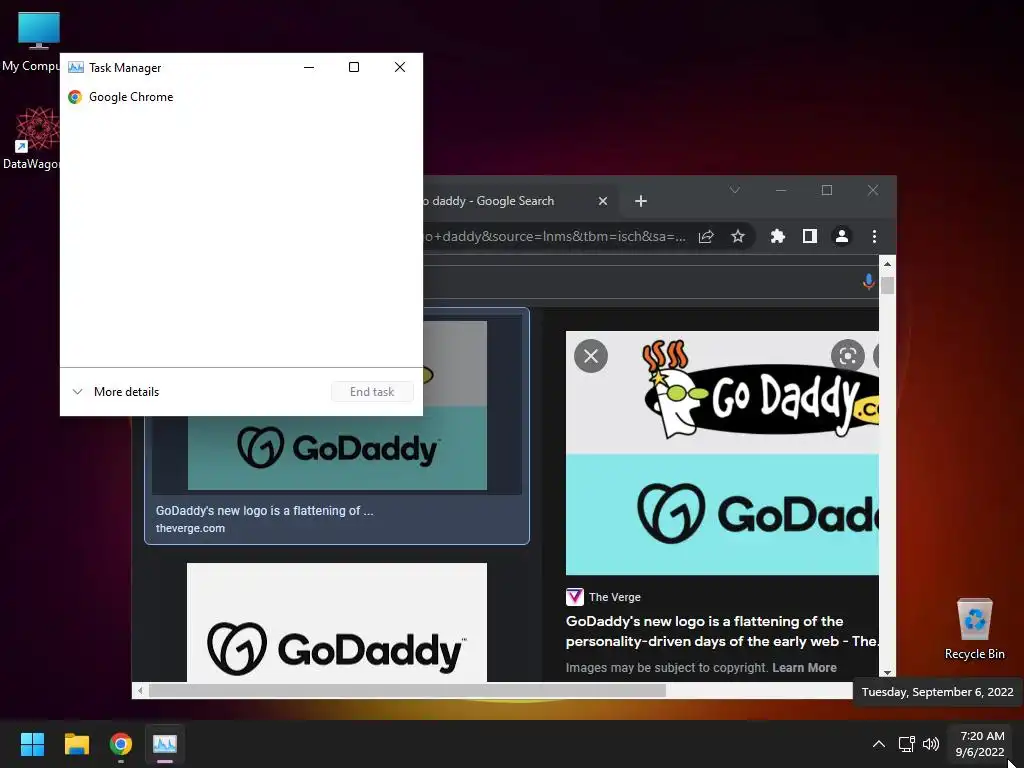Search image with Google Lens icon

coord(848,356)
